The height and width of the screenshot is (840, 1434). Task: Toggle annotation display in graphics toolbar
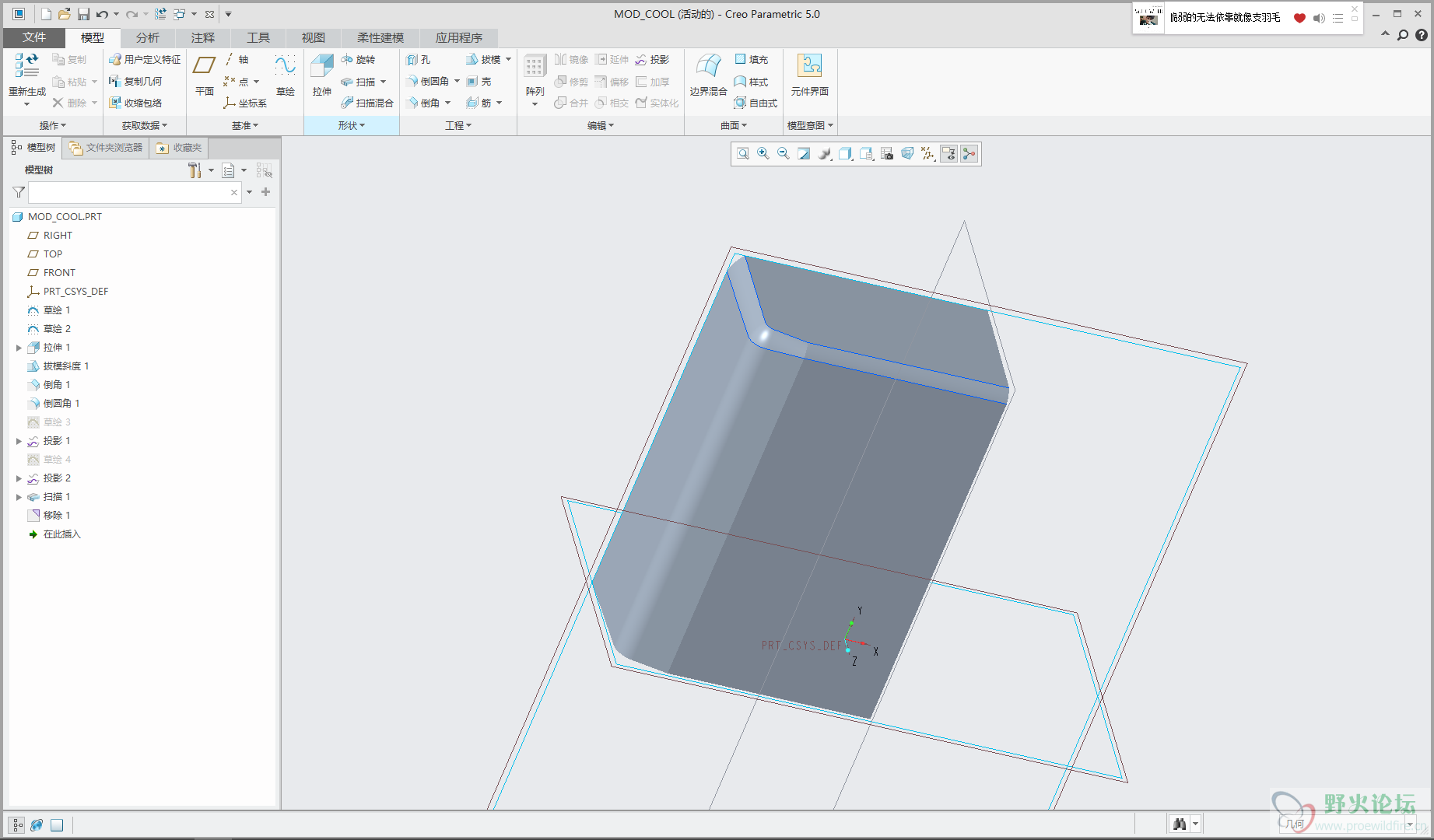tap(948, 154)
